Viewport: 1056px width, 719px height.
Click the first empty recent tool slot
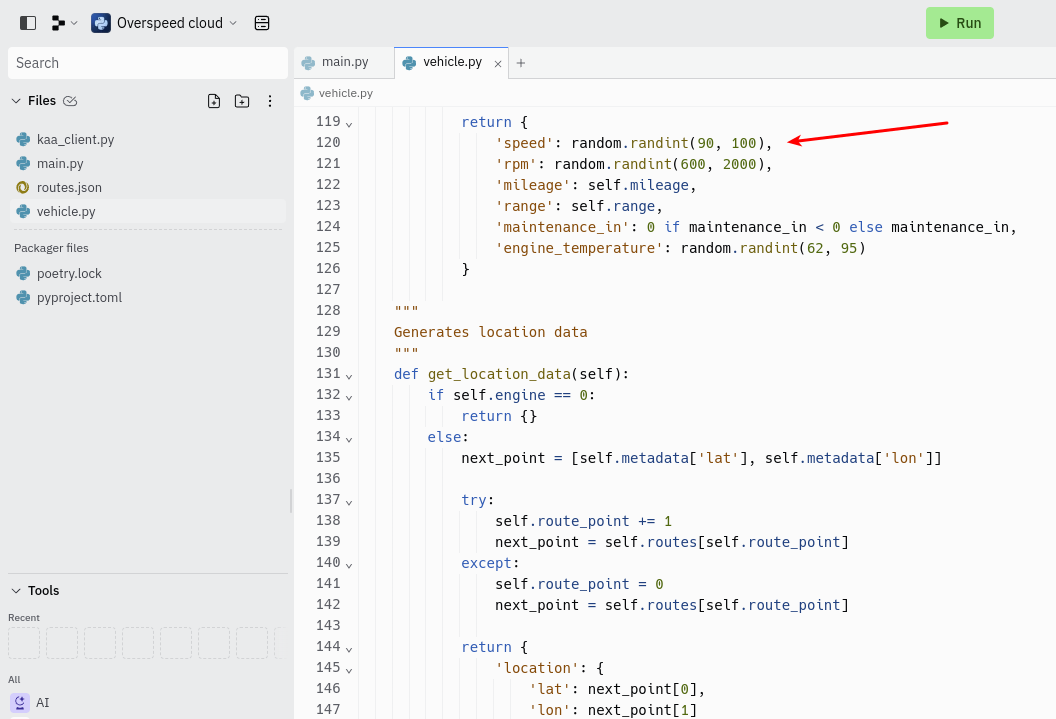click(24, 643)
